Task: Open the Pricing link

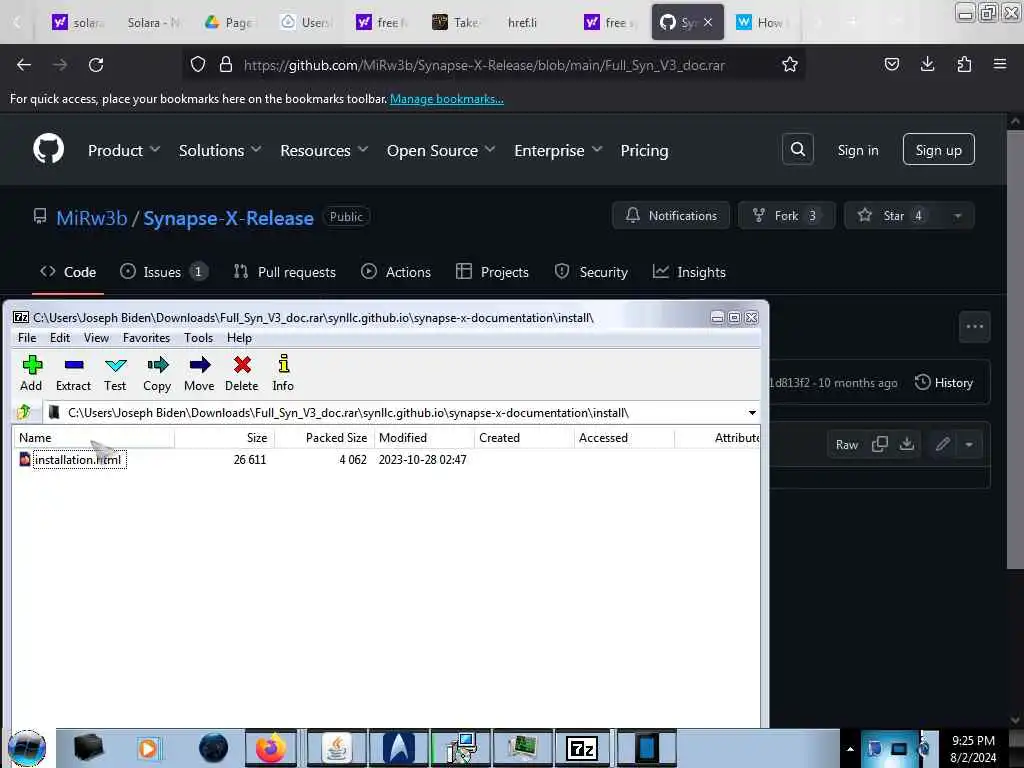Action: click(x=644, y=150)
